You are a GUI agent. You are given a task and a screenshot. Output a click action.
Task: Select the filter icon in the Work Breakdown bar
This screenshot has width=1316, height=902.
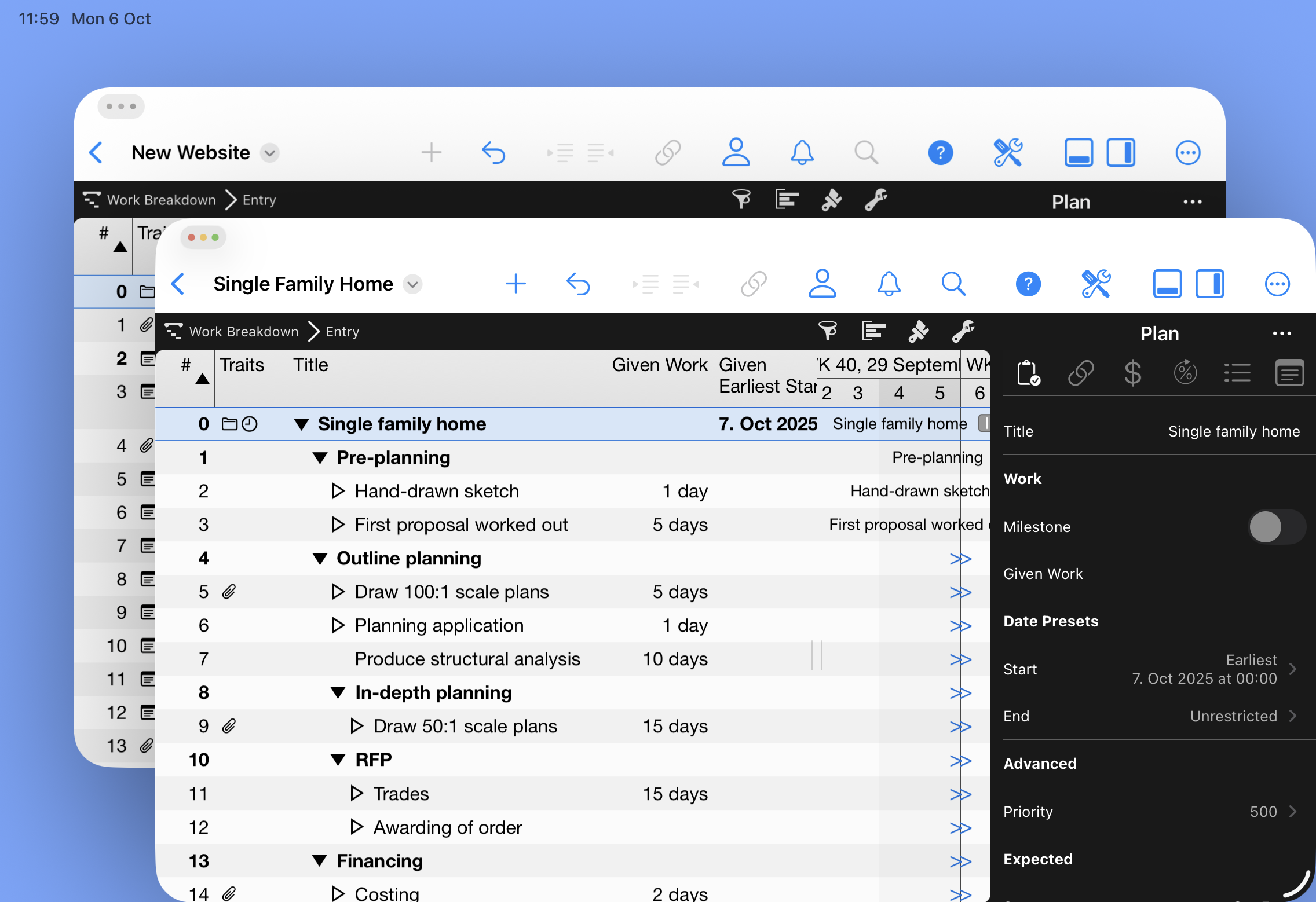pyautogui.click(x=828, y=331)
